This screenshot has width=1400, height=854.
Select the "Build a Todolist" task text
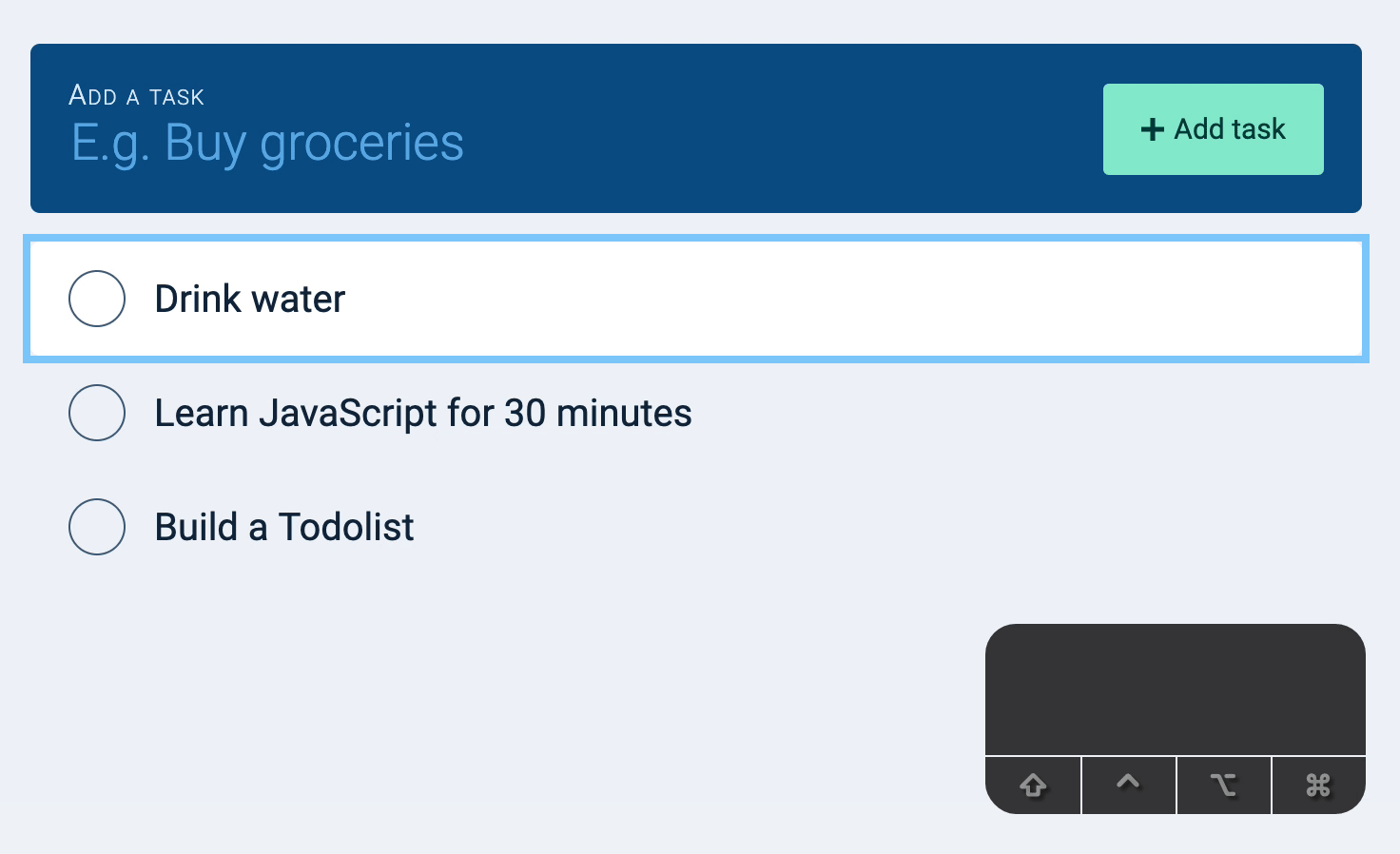pos(283,526)
